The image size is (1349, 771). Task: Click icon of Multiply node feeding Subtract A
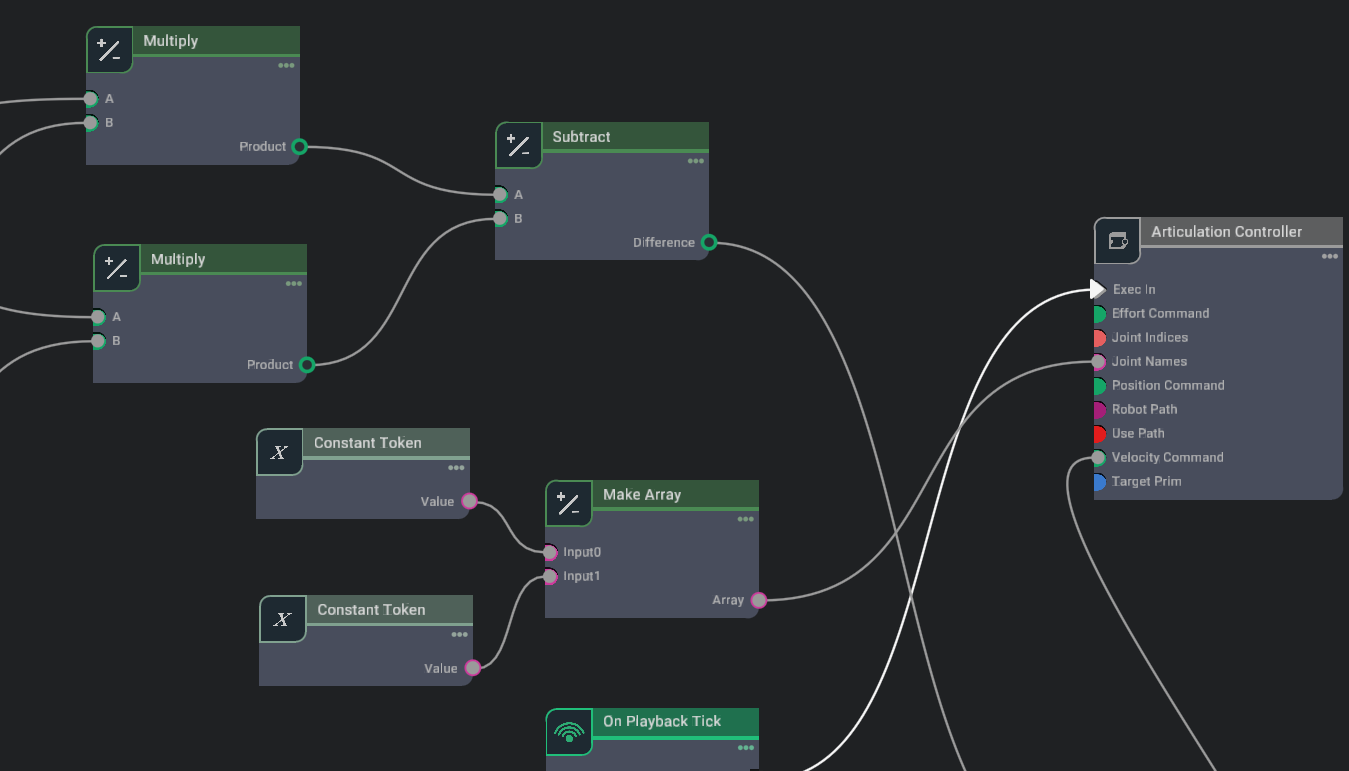coord(109,50)
